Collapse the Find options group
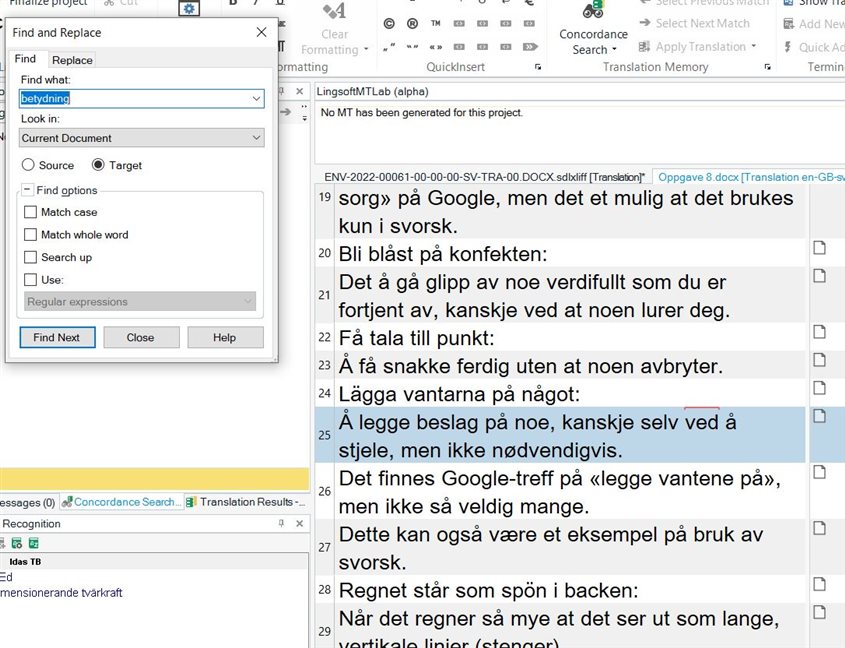 tap(26, 190)
